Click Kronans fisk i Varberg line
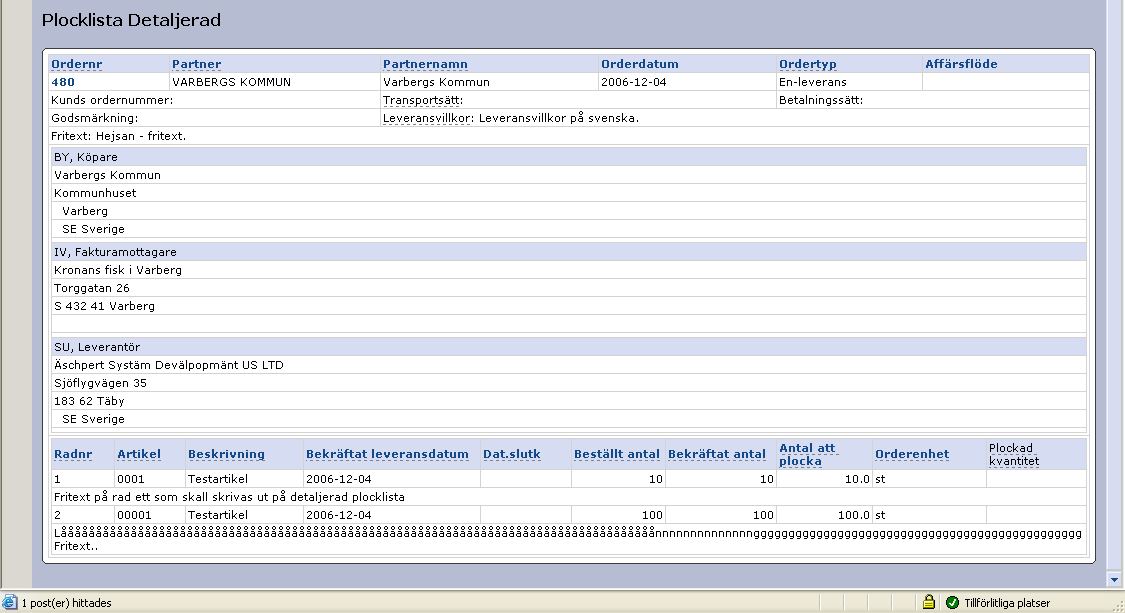 118,270
